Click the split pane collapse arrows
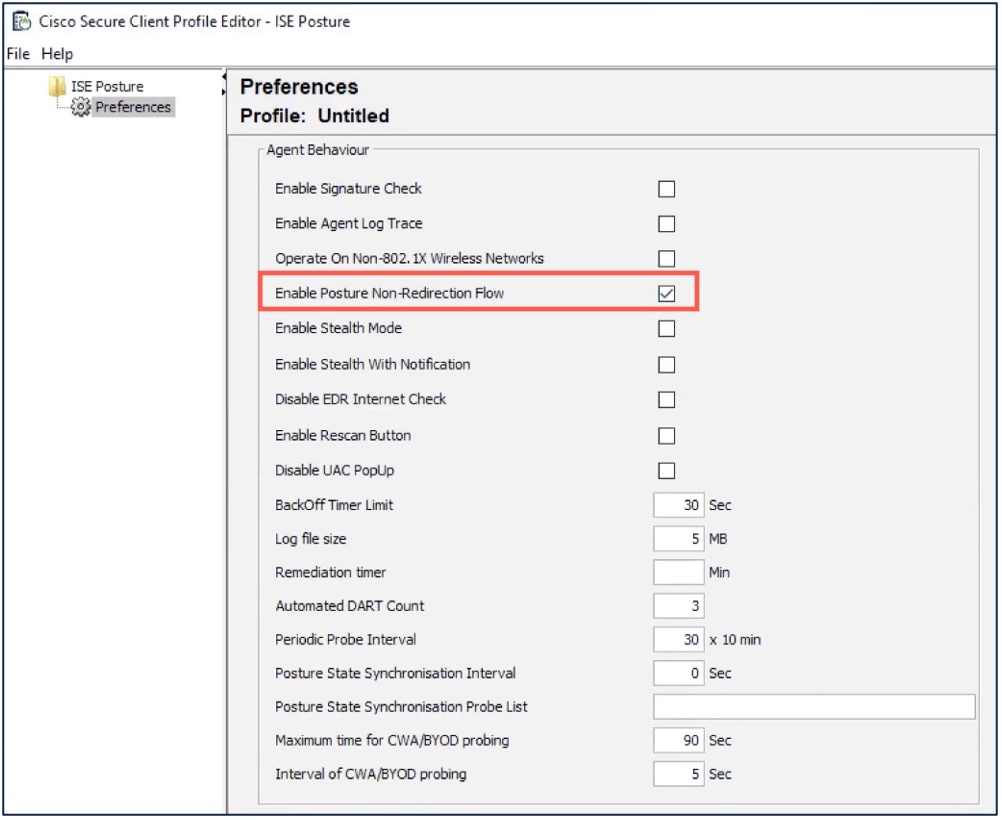Viewport: 1002px width, 820px height. 224,84
